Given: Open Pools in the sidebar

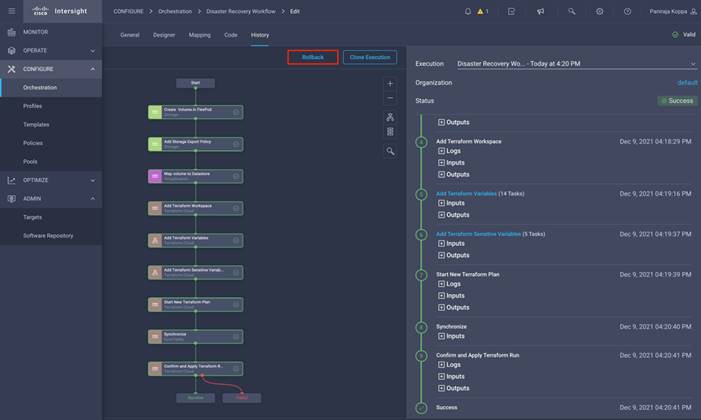Looking at the screenshot, I should [51, 161].
